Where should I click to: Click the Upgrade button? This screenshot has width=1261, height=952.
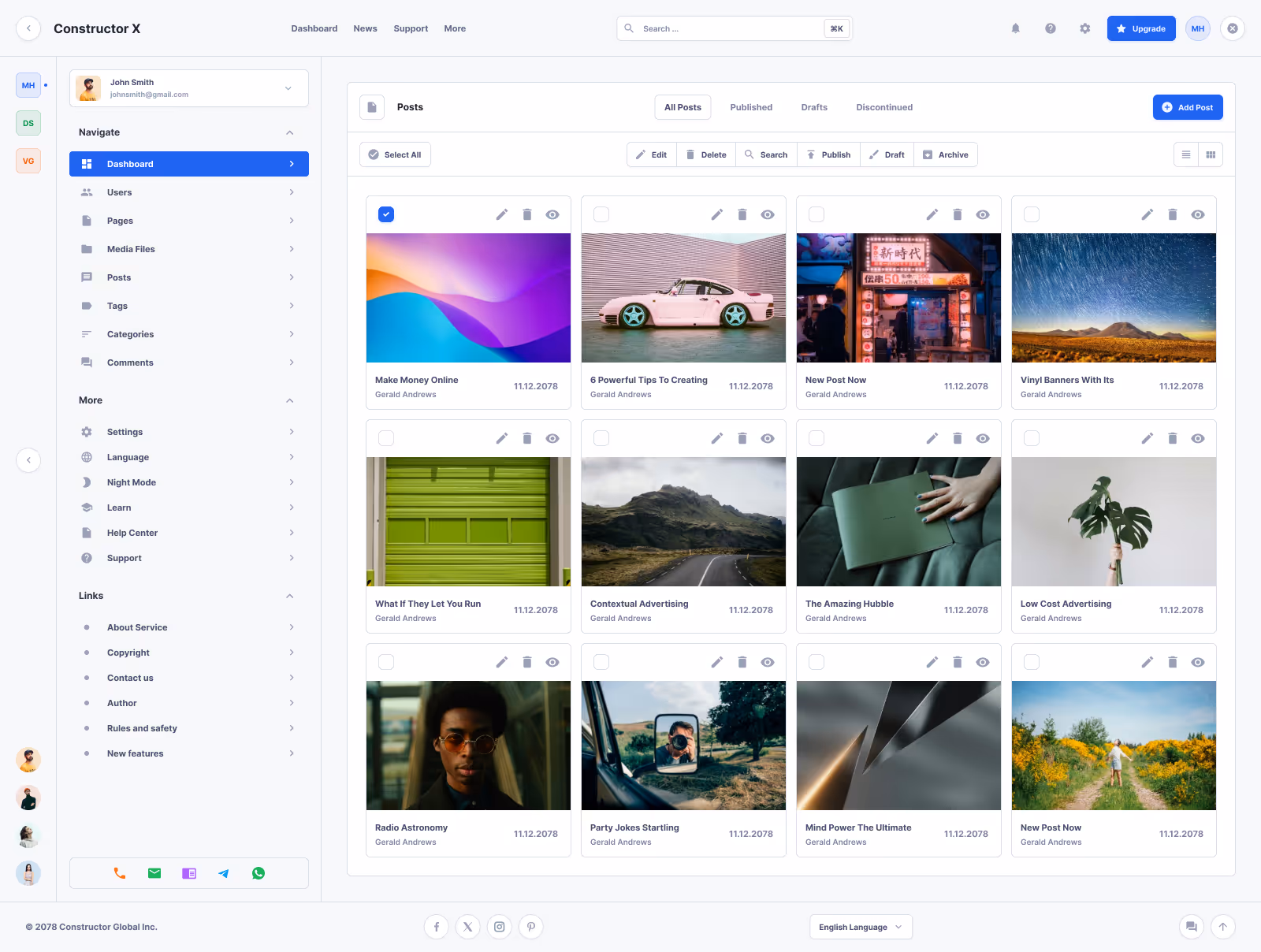coord(1141,28)
